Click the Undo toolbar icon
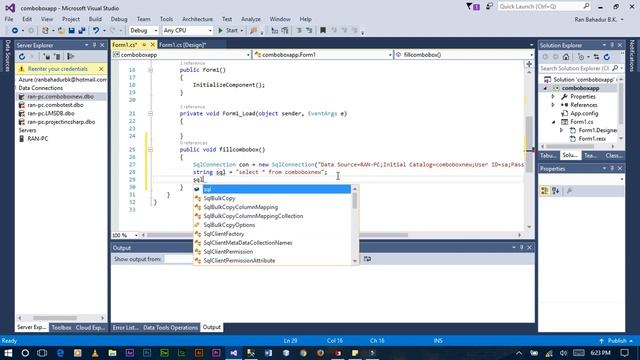640x360 pixels. [96, 31]
